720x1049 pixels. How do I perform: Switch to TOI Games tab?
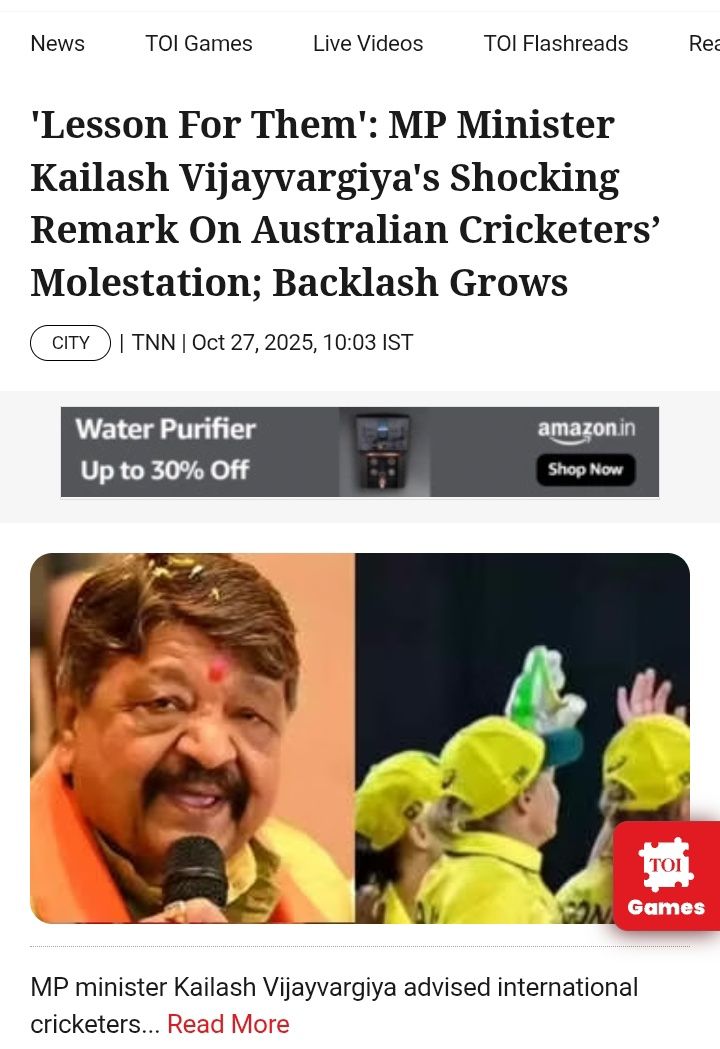pyautogui.click(x=199, y=43)
